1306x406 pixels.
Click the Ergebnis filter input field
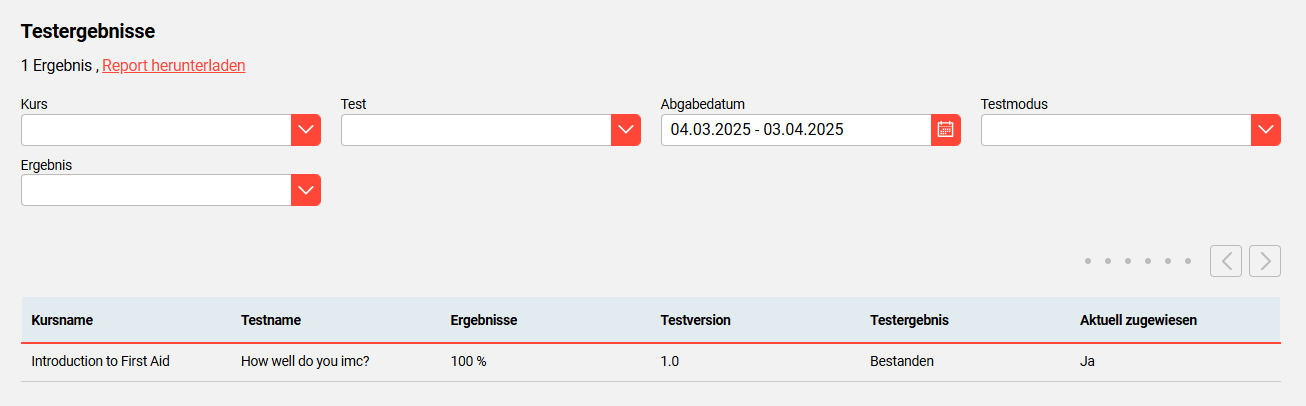(x=156, y=190)
